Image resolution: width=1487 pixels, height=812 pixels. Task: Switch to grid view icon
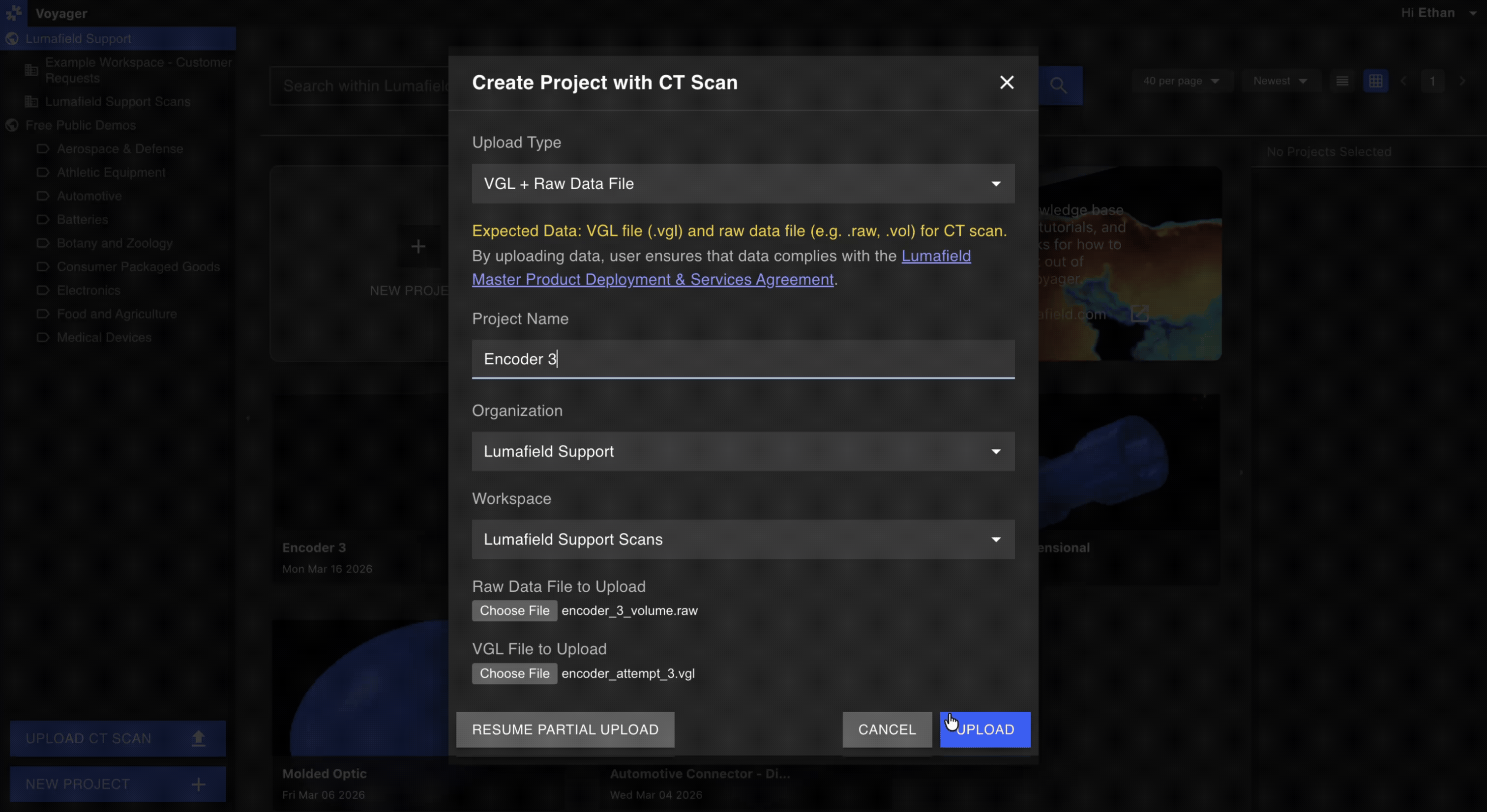tap(1375, 81)
